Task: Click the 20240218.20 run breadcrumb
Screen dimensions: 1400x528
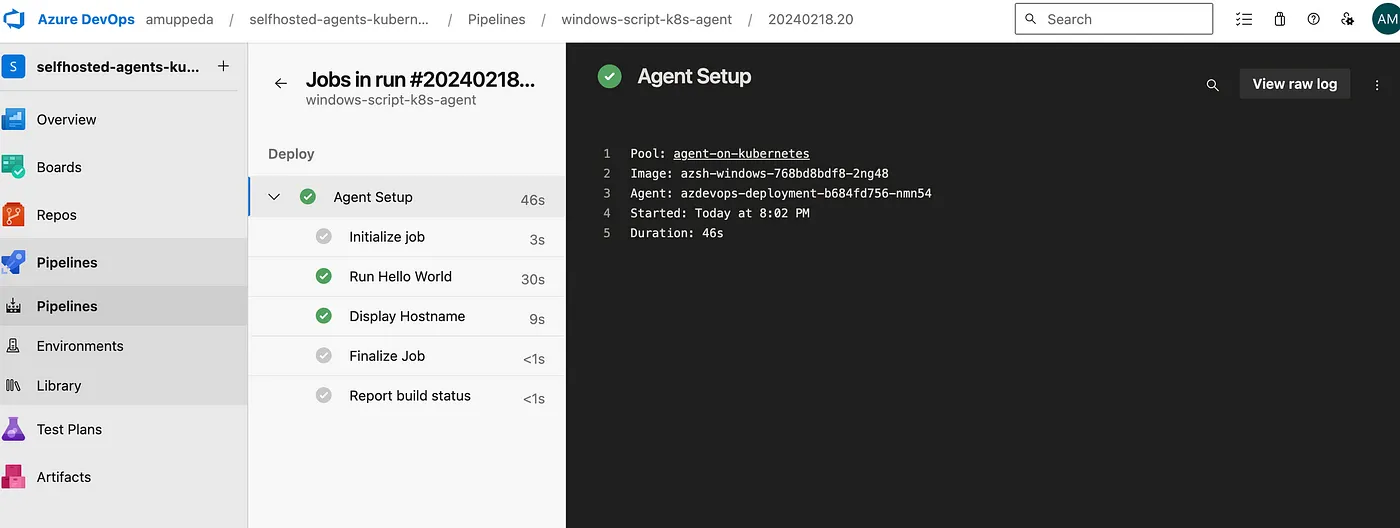Action: (x=811, y=19)
